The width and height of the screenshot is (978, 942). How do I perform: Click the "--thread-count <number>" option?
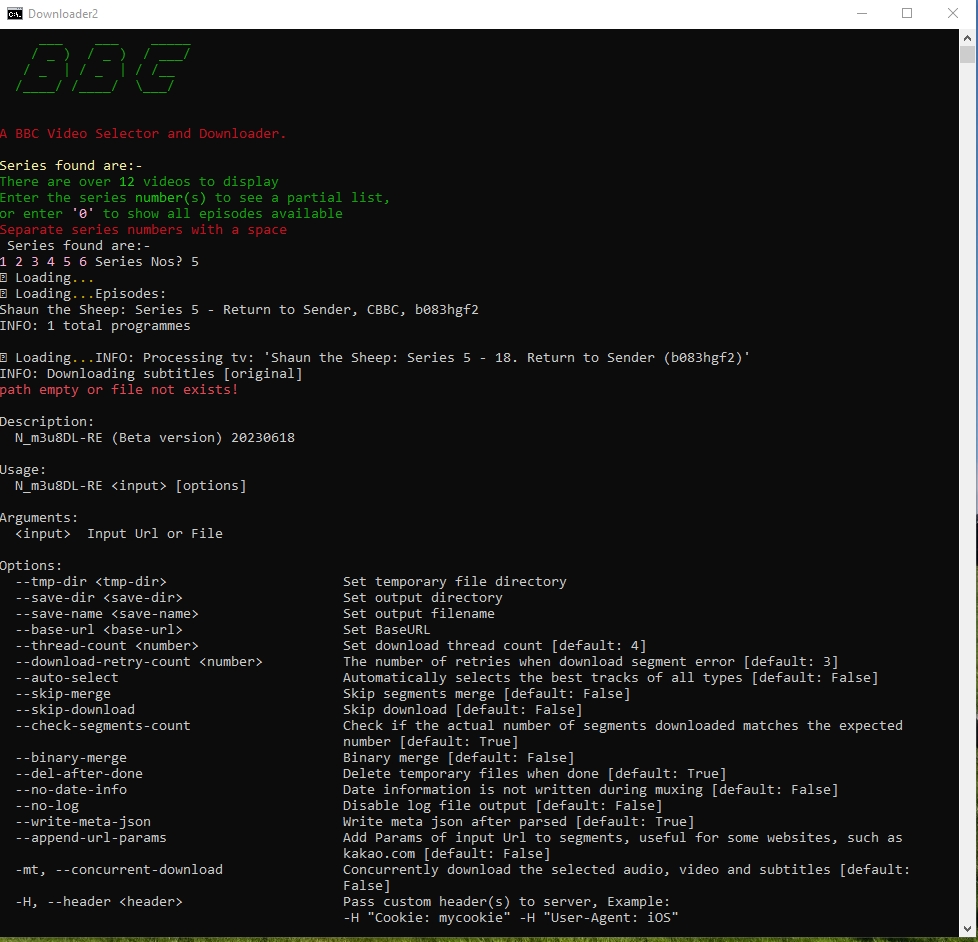tap(107, 646)
